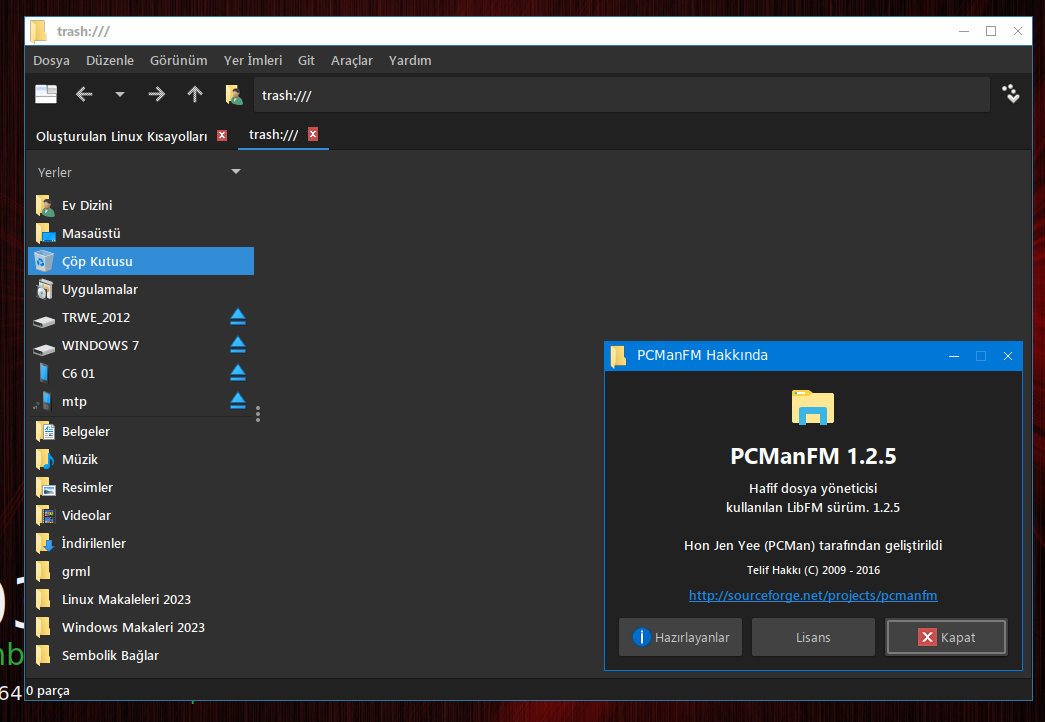
Task: Open the Düzenle menu
Action: click(110, 61)
